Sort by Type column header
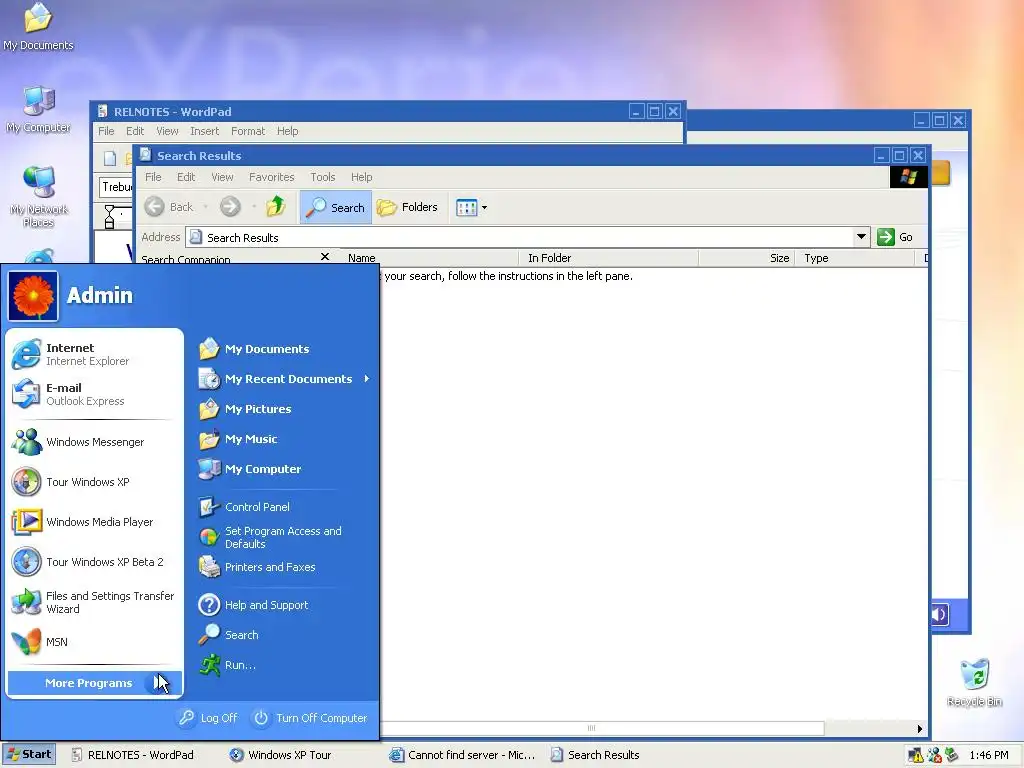 856,258
